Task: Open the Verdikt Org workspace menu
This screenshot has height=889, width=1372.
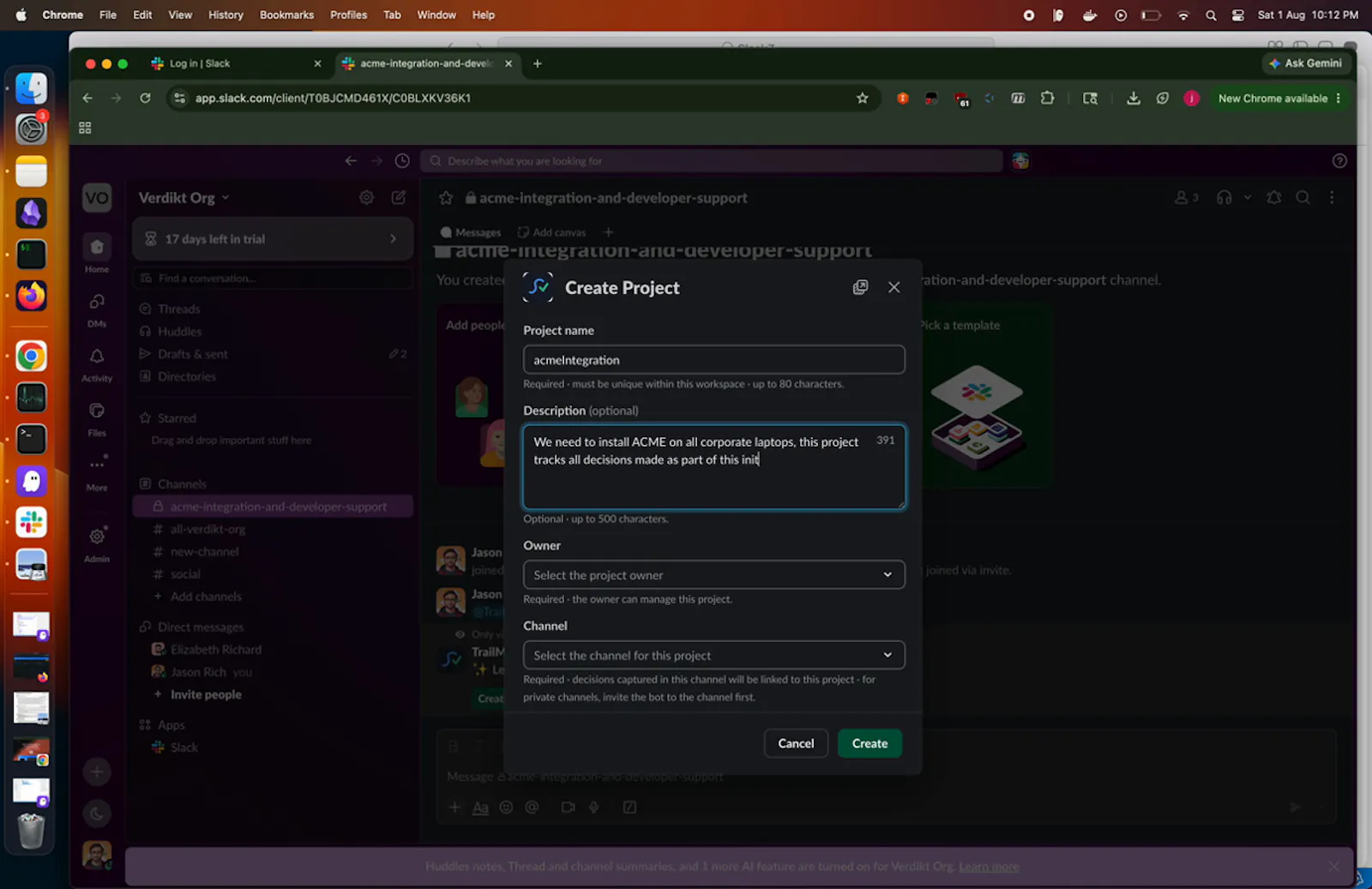Action: (184, 198)
